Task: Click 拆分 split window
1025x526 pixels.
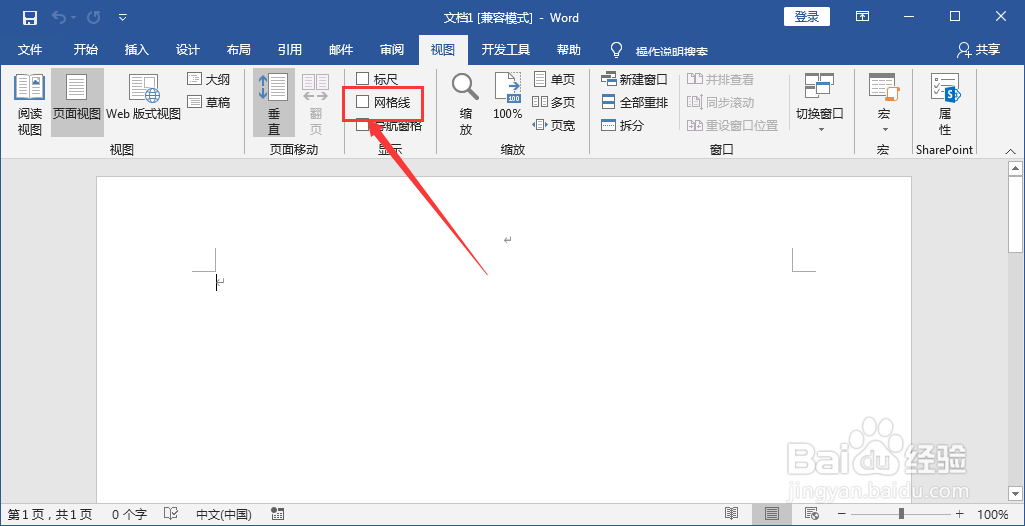Action: [623, 125]
